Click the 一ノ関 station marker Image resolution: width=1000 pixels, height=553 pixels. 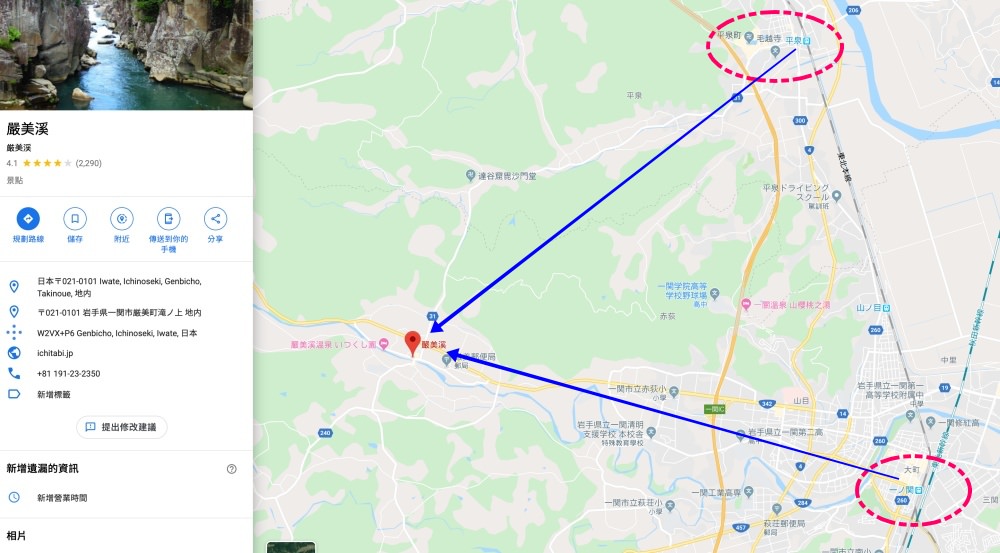[918, 490]
